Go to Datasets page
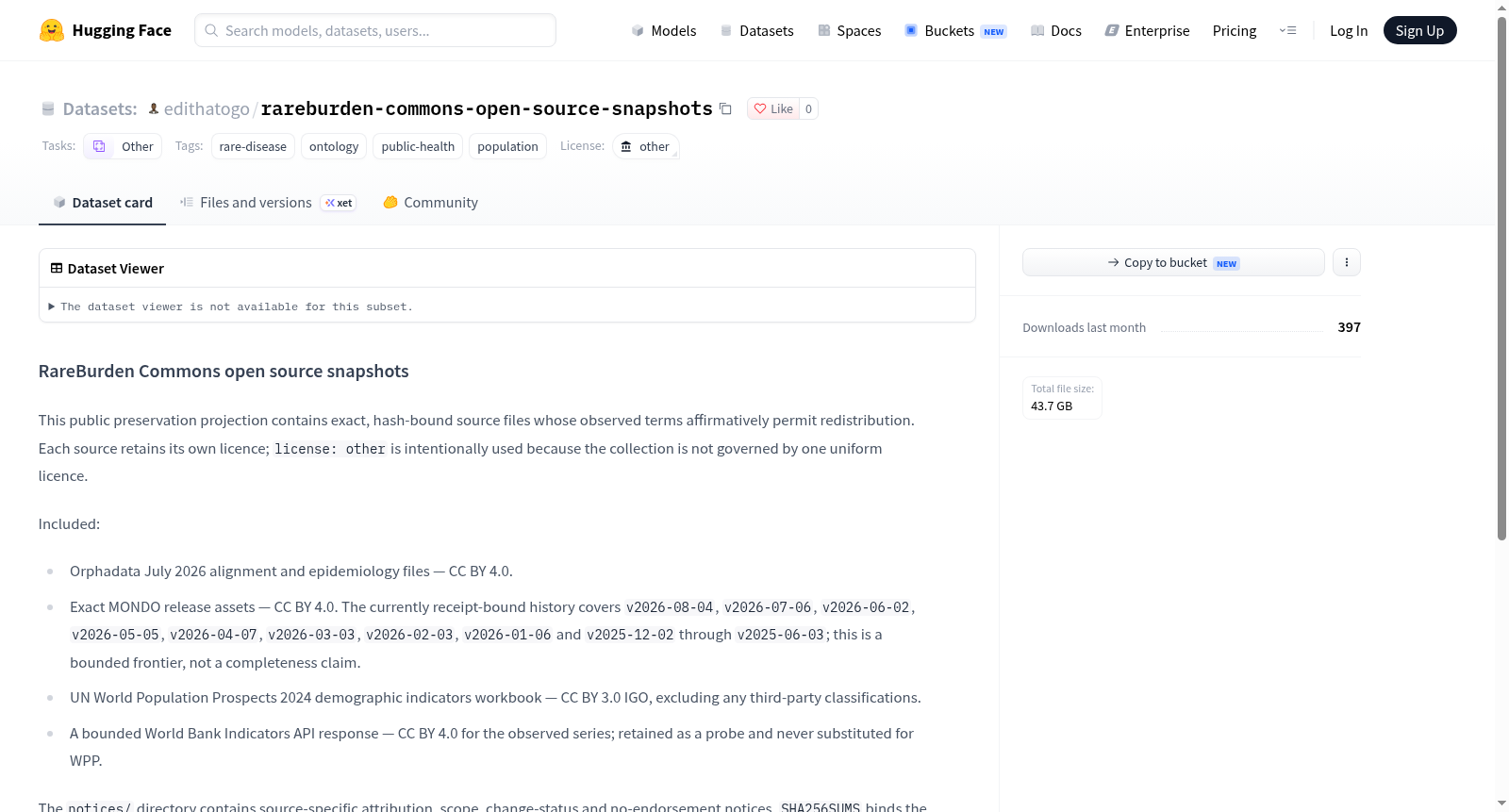 coord(756,30)
